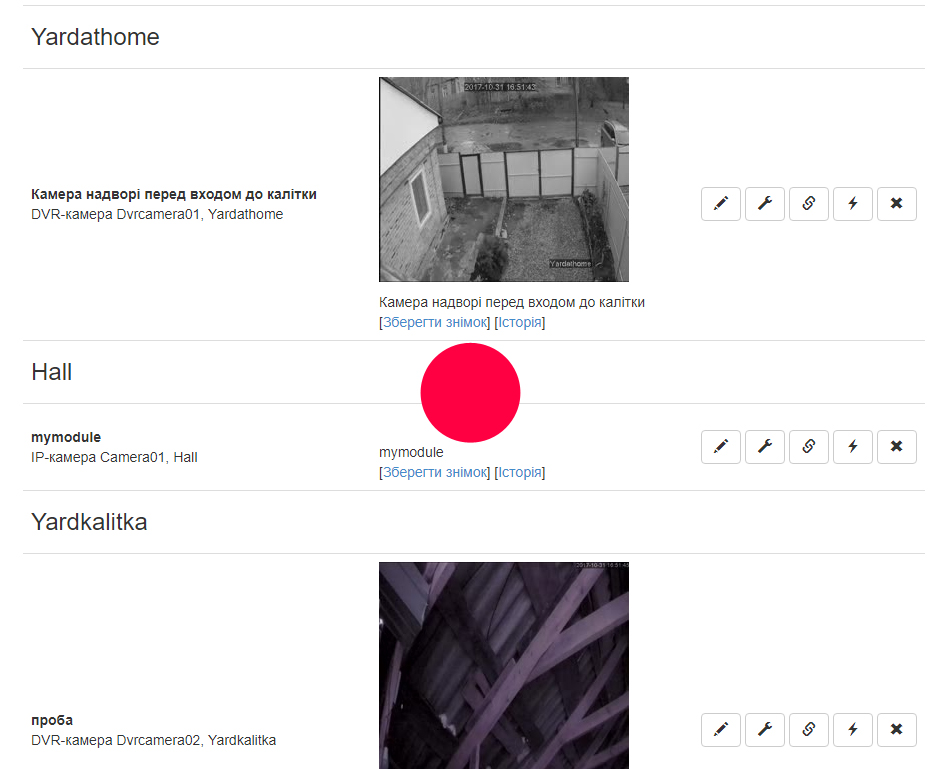Image resolution: width=941 pixels, height=769 pixels.
Task: Click lightning bolt icon for Yardathome camera
Action: (x=853, y=204)
